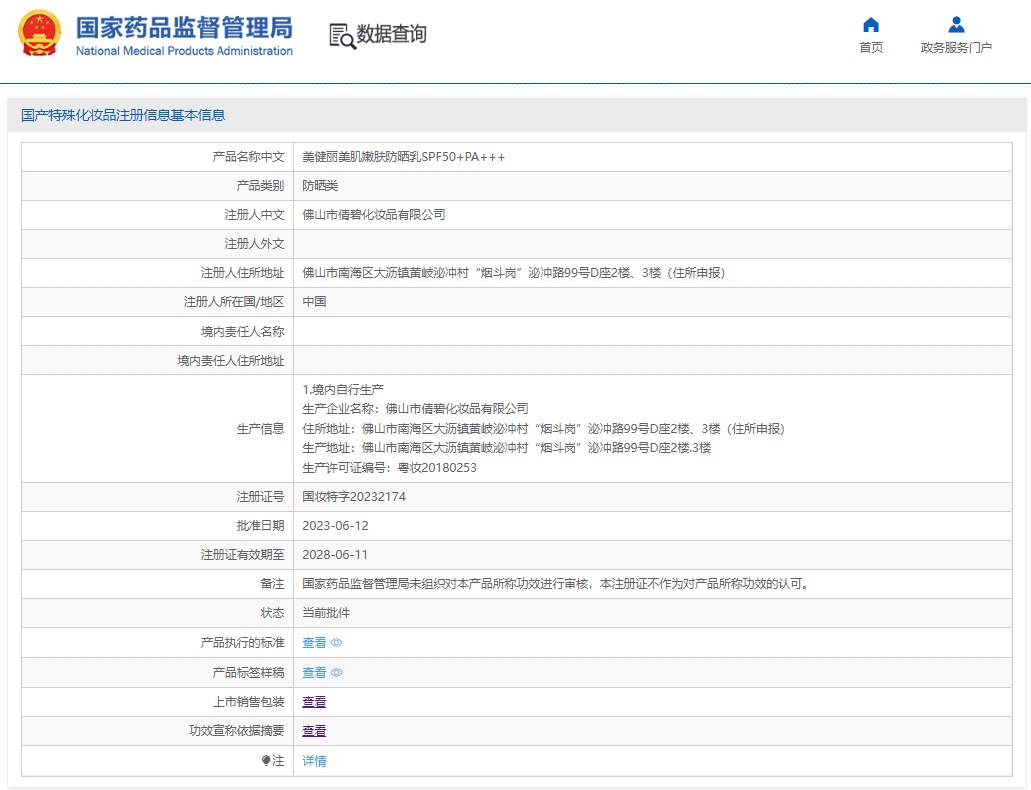The width and height of the screenshot is (1031, 790).
Task: Click the bullet icon next to 注
Action: click(266, 761)
